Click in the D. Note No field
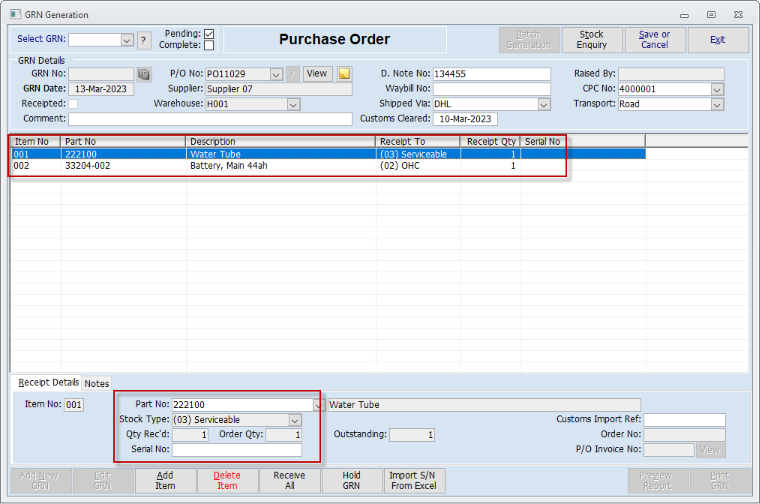Viewport: 760px width, 504px height. (x=491, y=74)
